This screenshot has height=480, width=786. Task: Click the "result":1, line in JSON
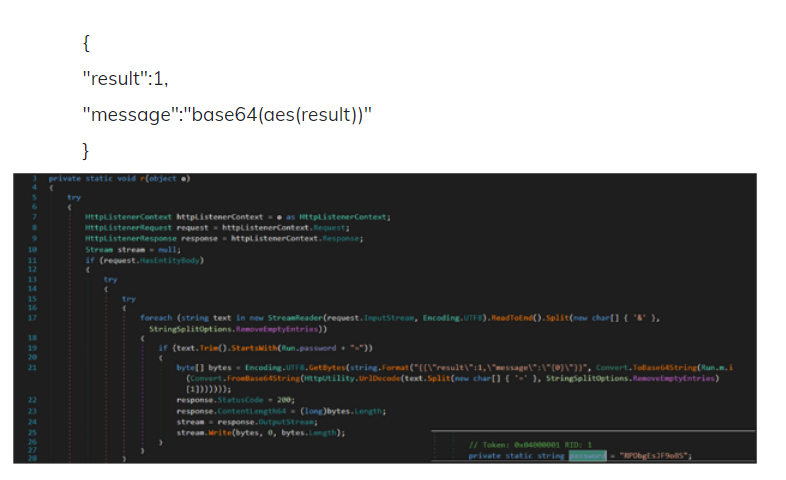[x=125, y=79]
